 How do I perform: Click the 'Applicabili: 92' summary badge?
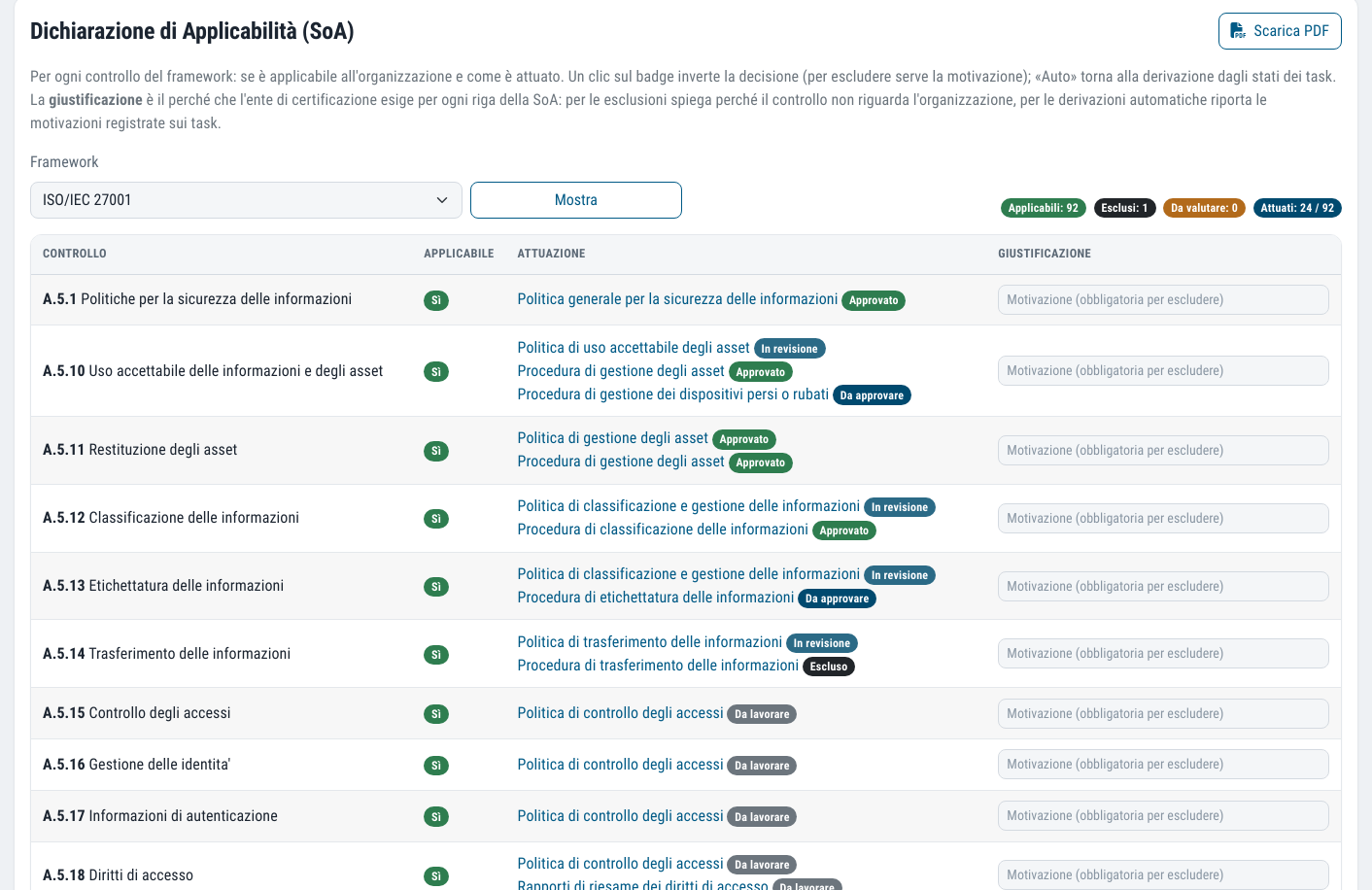(x=1044, y=208)
